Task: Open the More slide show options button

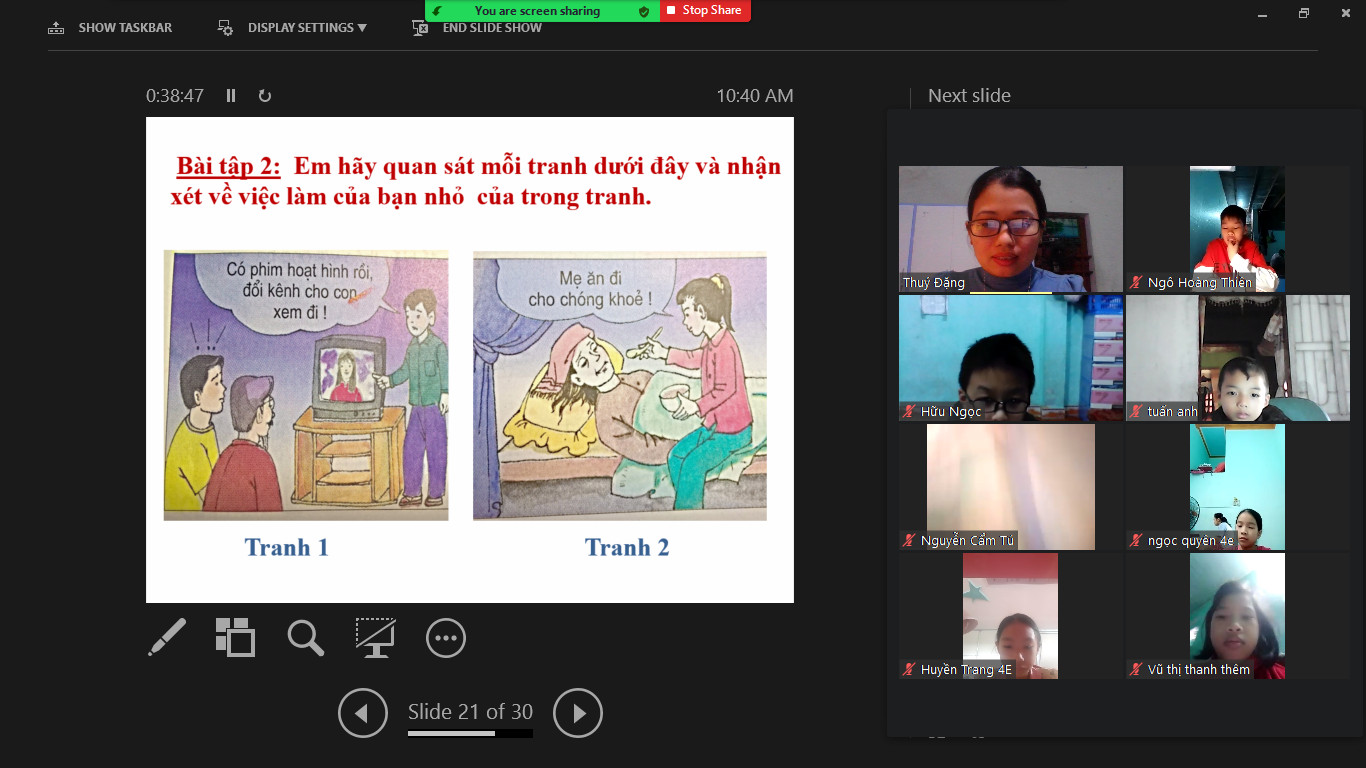Action: point(446,637)
